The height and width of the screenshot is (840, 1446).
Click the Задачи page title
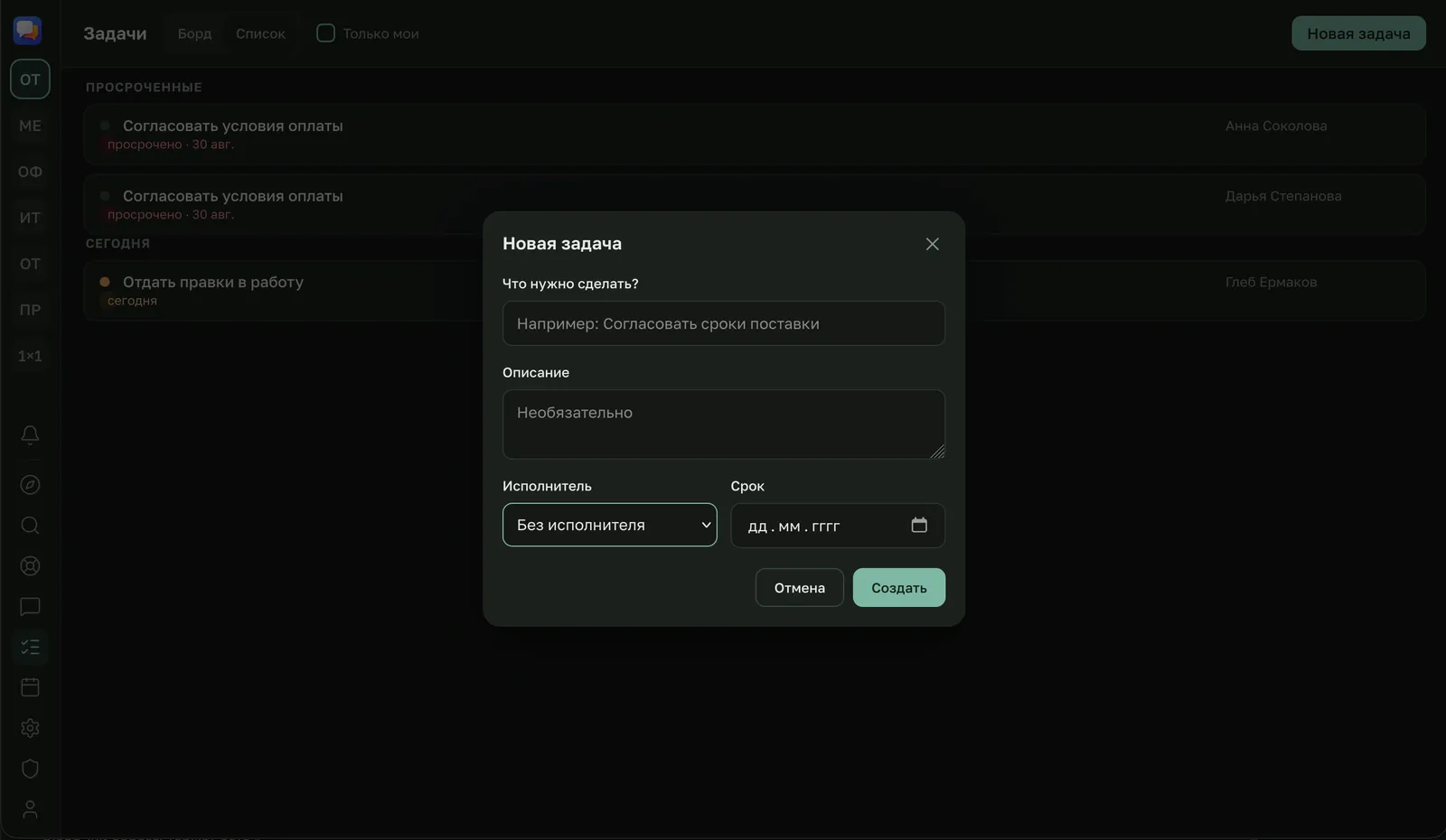pos(115,33)
